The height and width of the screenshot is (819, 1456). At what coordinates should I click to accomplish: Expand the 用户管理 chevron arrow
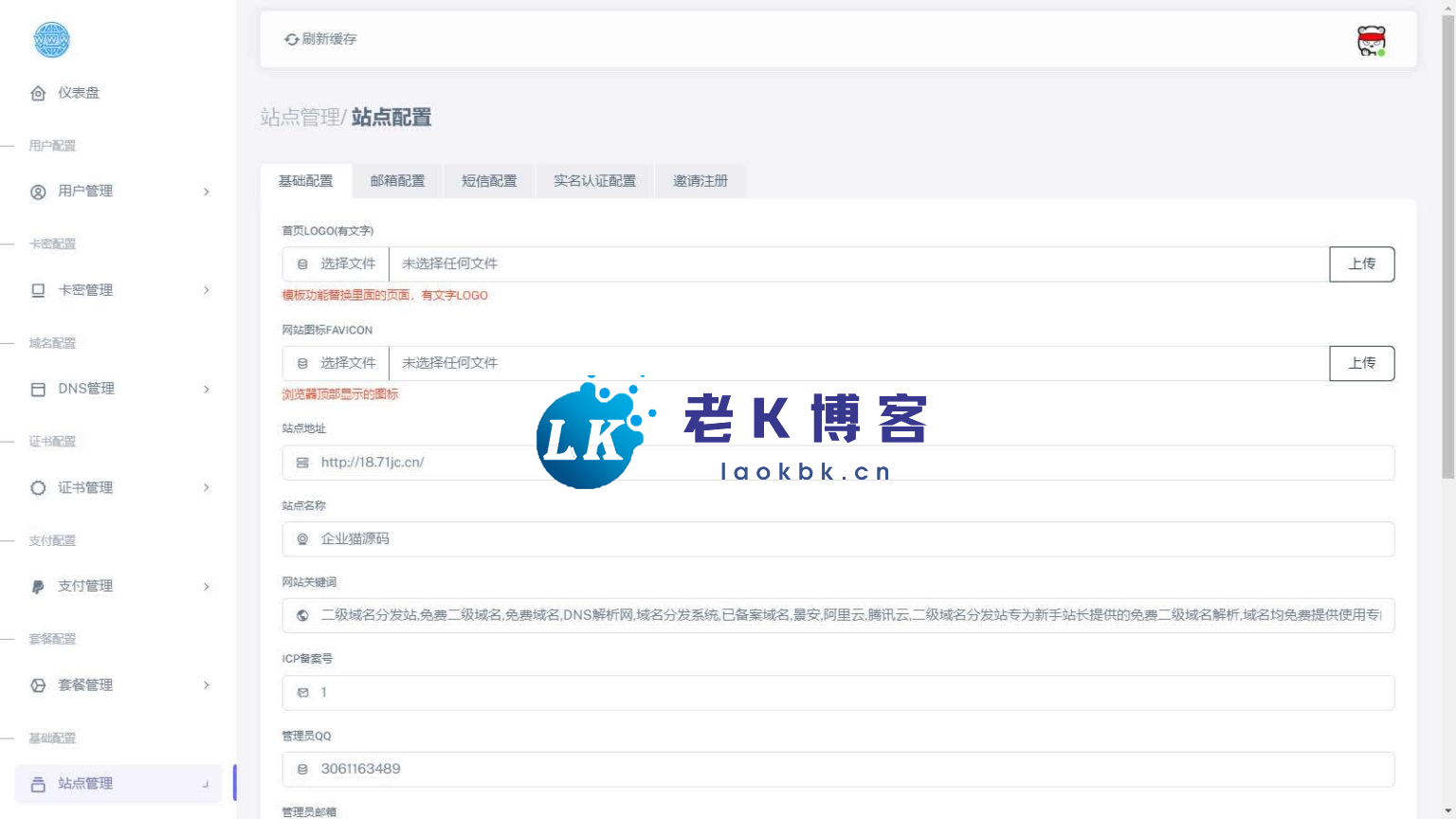(207, 191)
